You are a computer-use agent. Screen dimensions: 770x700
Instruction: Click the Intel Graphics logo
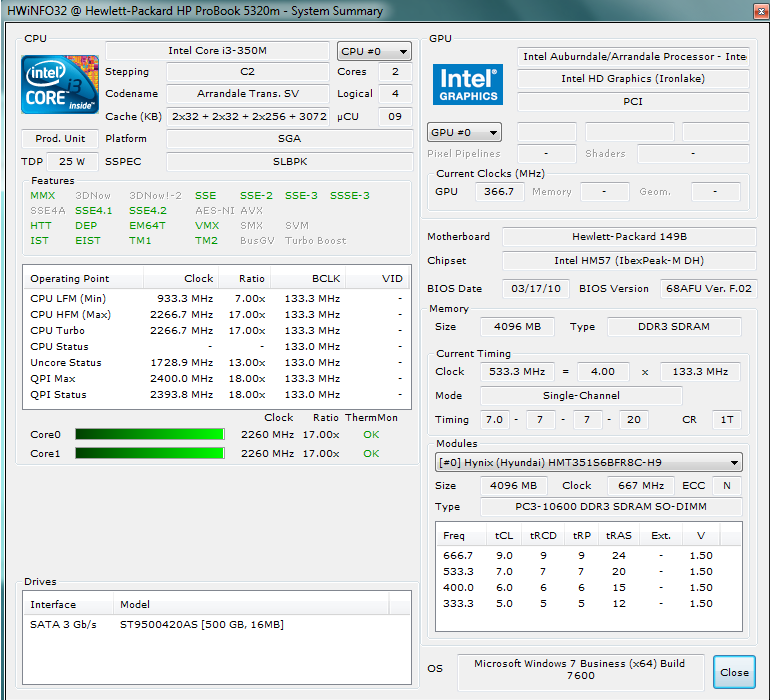click(468, 84)
